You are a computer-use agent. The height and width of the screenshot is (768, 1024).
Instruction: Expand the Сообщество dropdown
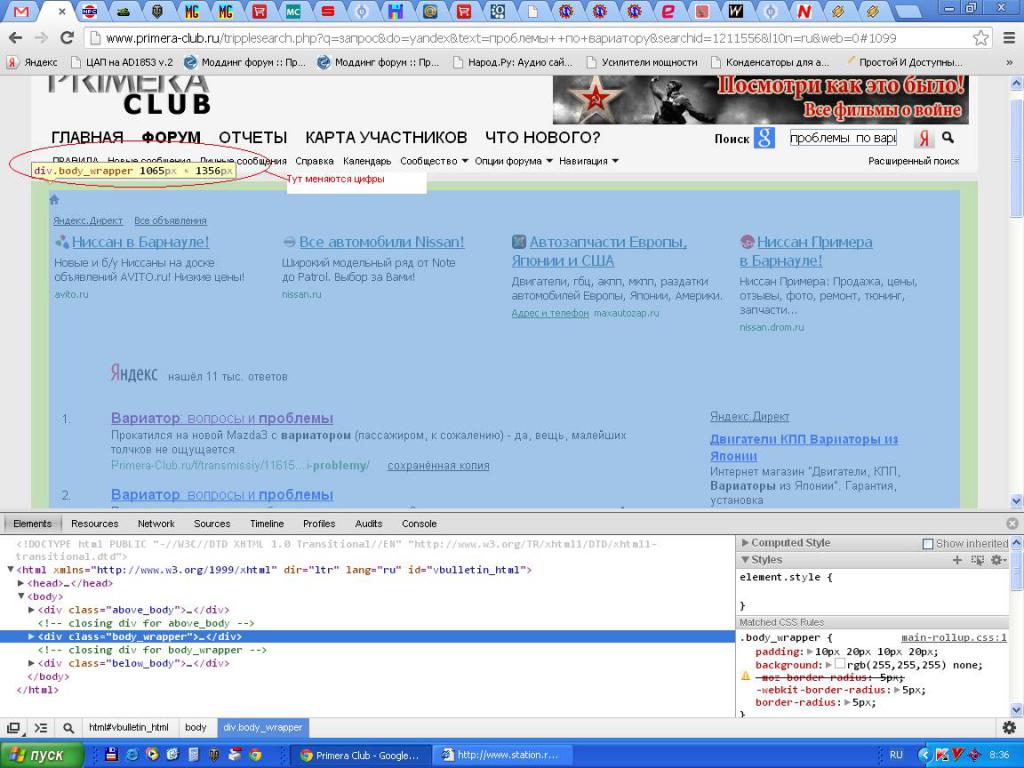click(434, 161)
